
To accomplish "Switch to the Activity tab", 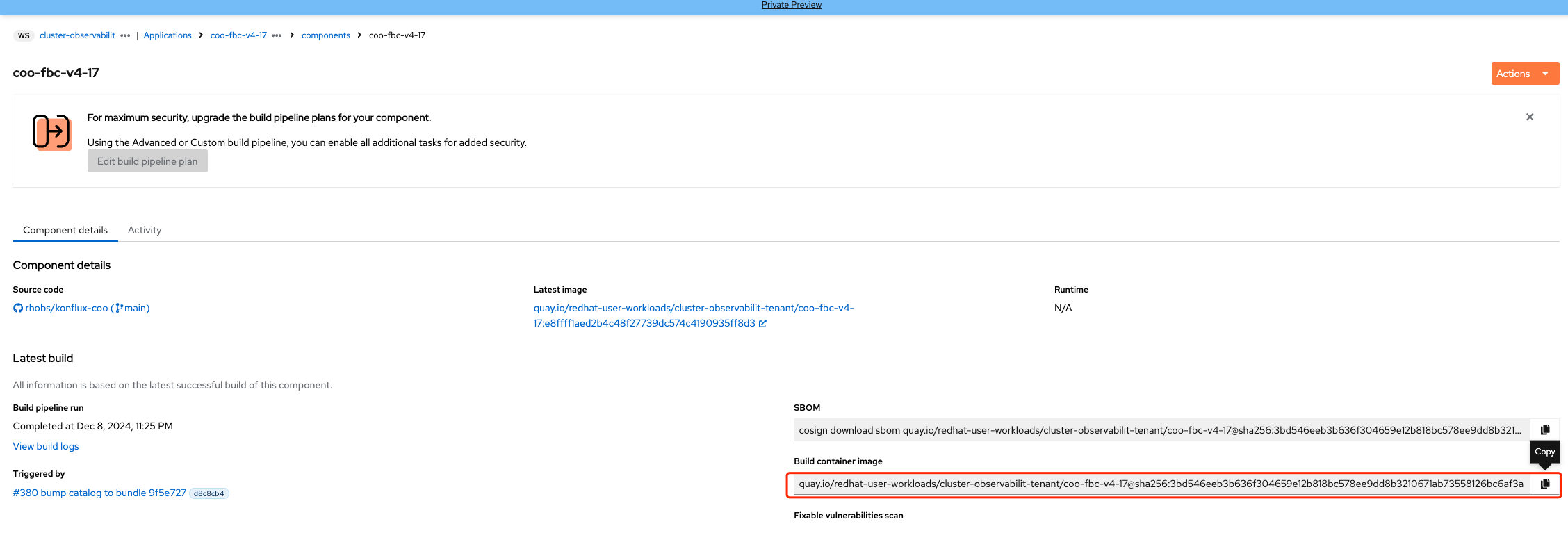I will (x=145, y=230).
